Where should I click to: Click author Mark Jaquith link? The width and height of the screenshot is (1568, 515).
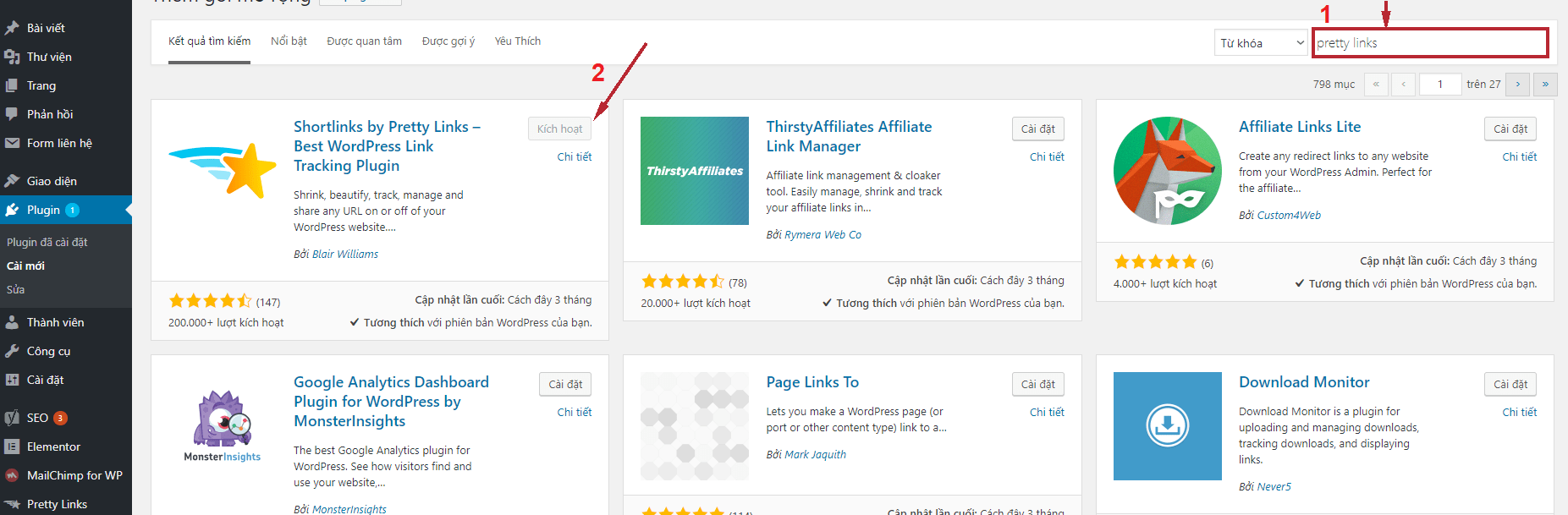tap(815, 454)
